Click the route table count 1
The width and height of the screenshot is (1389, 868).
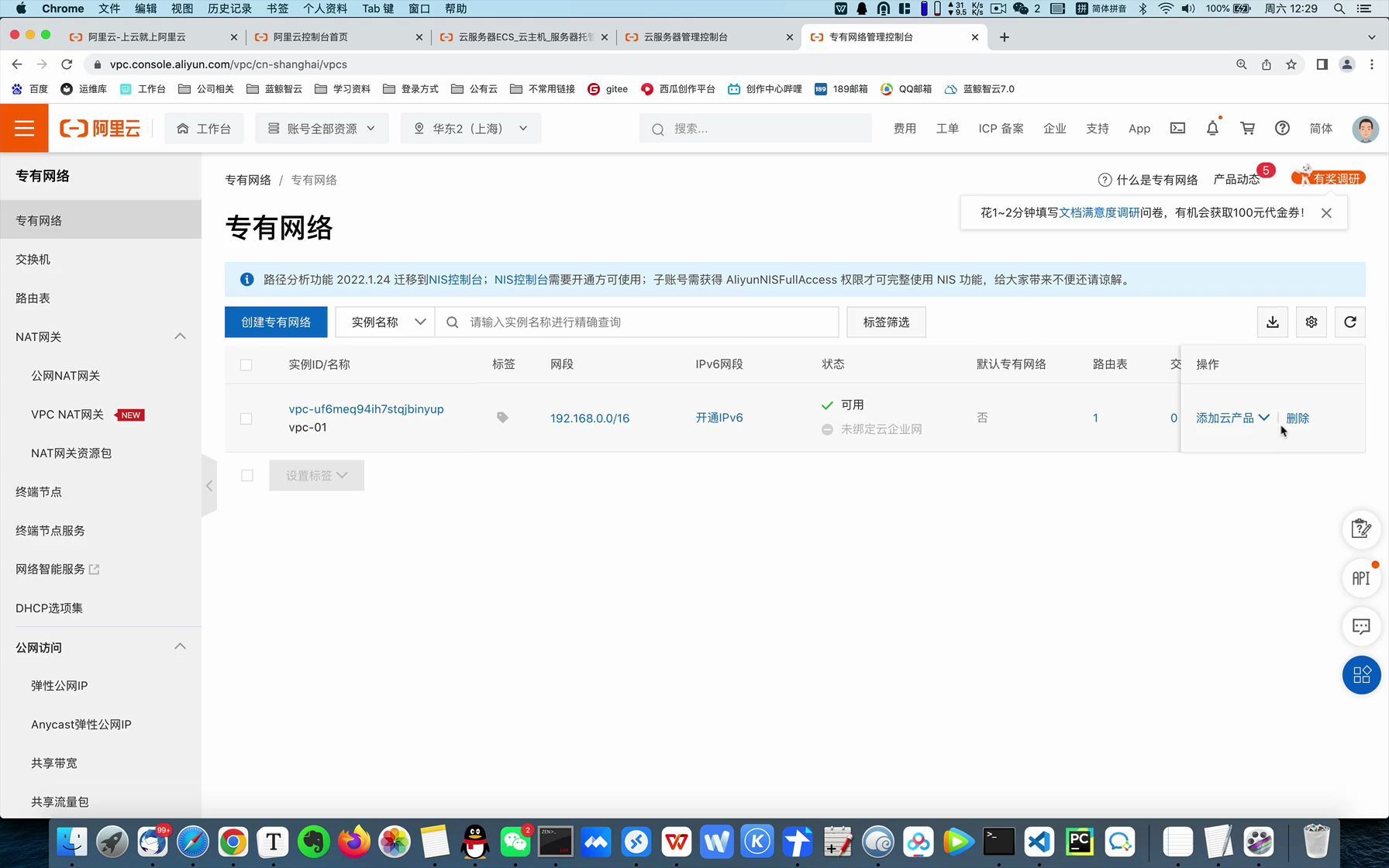[1095, 418]
